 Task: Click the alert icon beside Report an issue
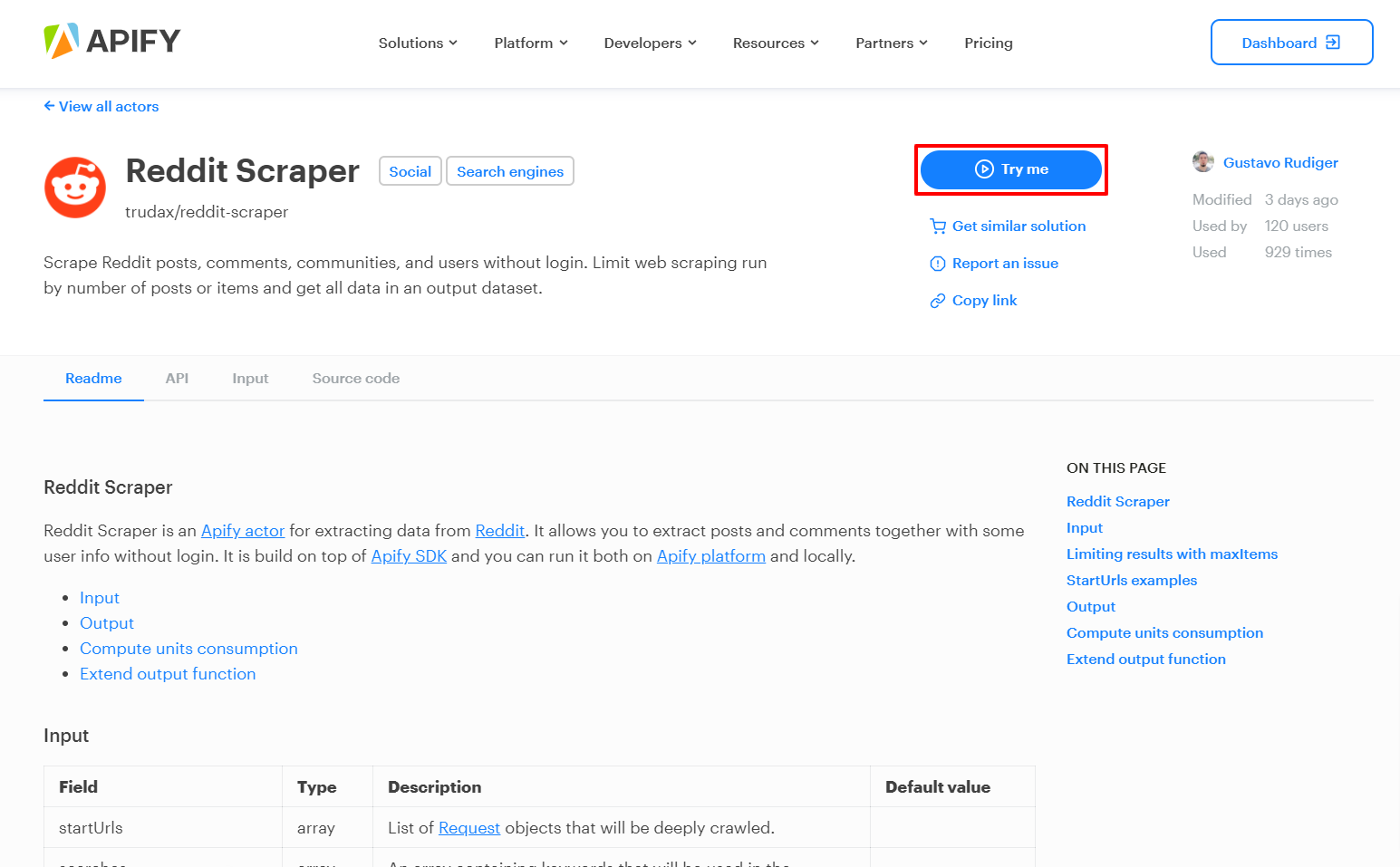tap(938, 264)
